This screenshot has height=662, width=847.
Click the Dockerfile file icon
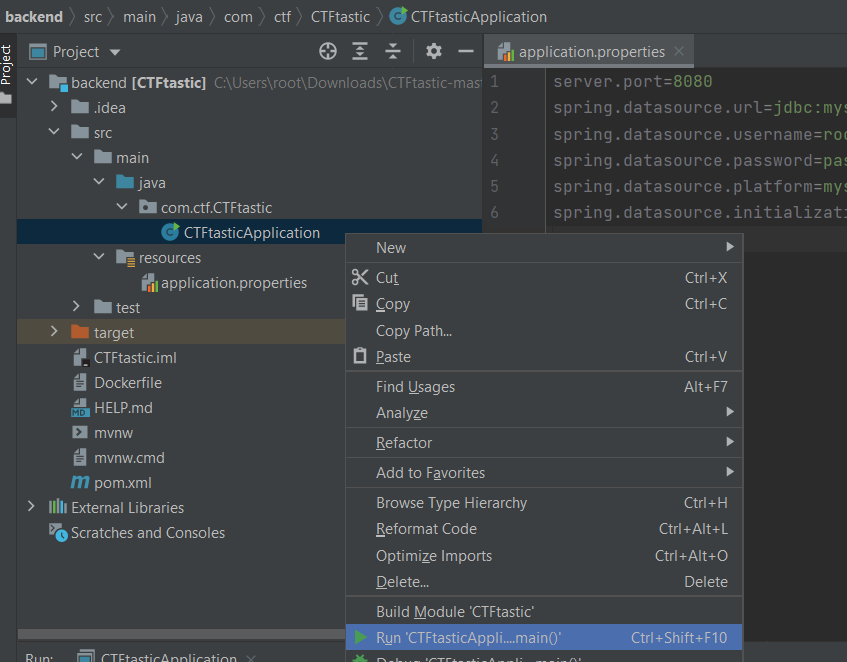tap(80, 382)
